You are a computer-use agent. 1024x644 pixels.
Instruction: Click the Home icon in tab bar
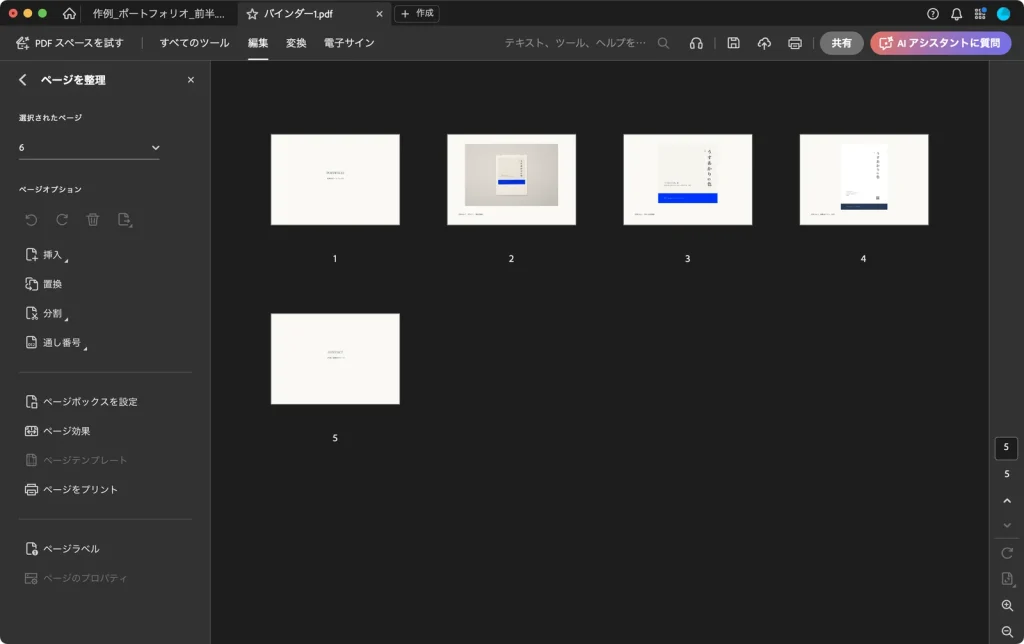[x=69, y=13]
